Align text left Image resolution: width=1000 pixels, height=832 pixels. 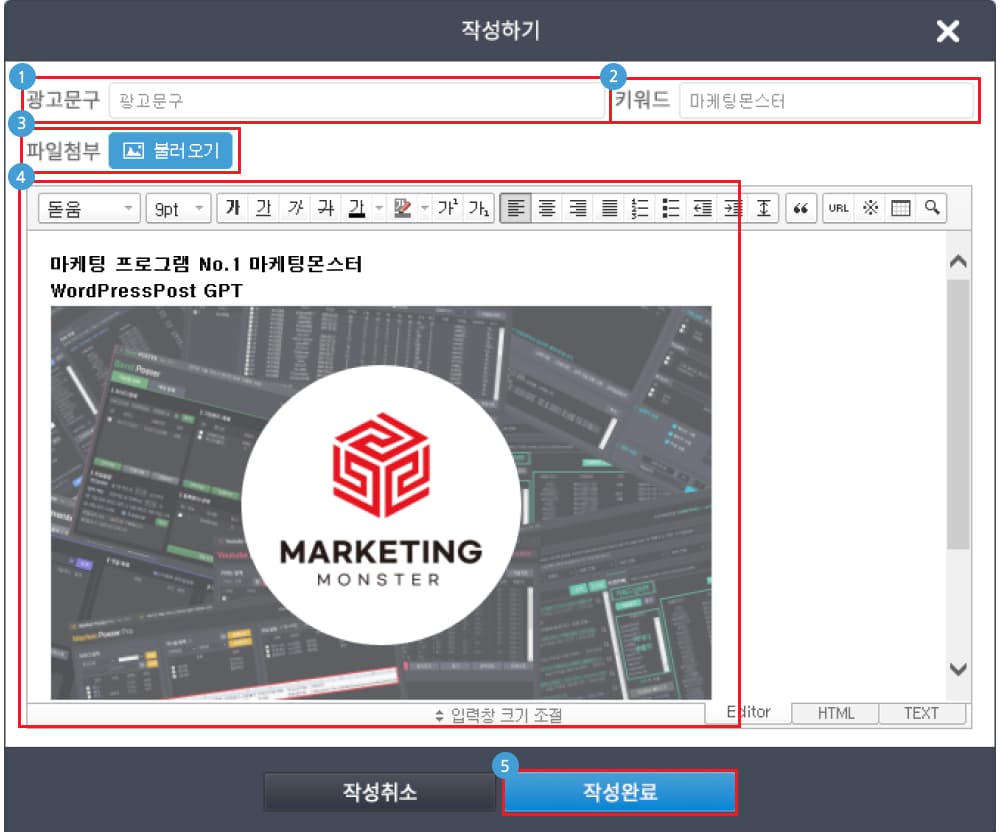click(x=515, y=208)
